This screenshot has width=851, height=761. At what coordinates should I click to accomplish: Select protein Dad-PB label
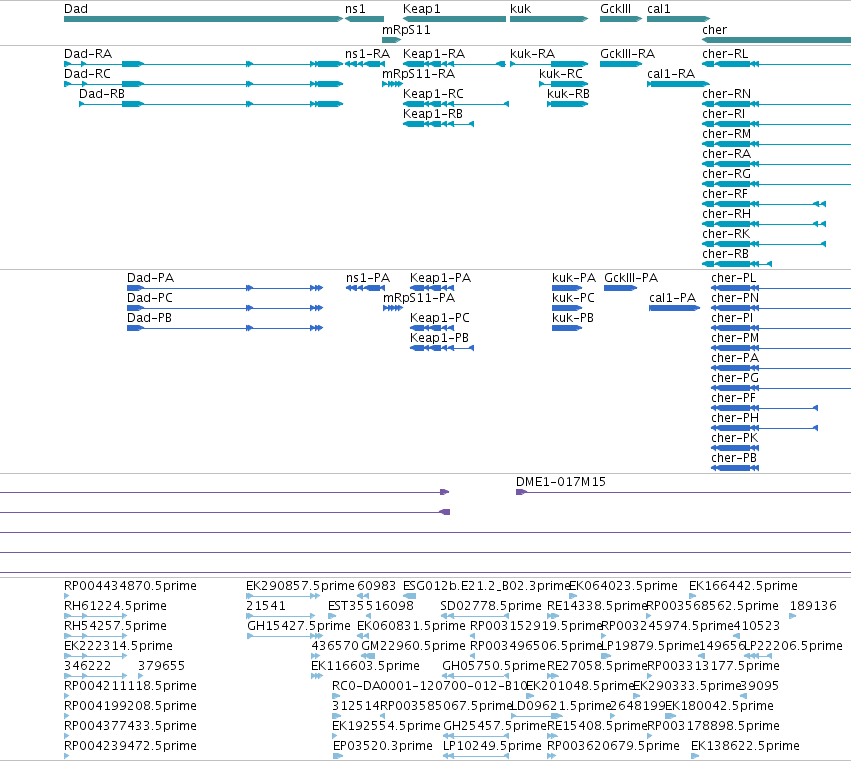(149, 318)
